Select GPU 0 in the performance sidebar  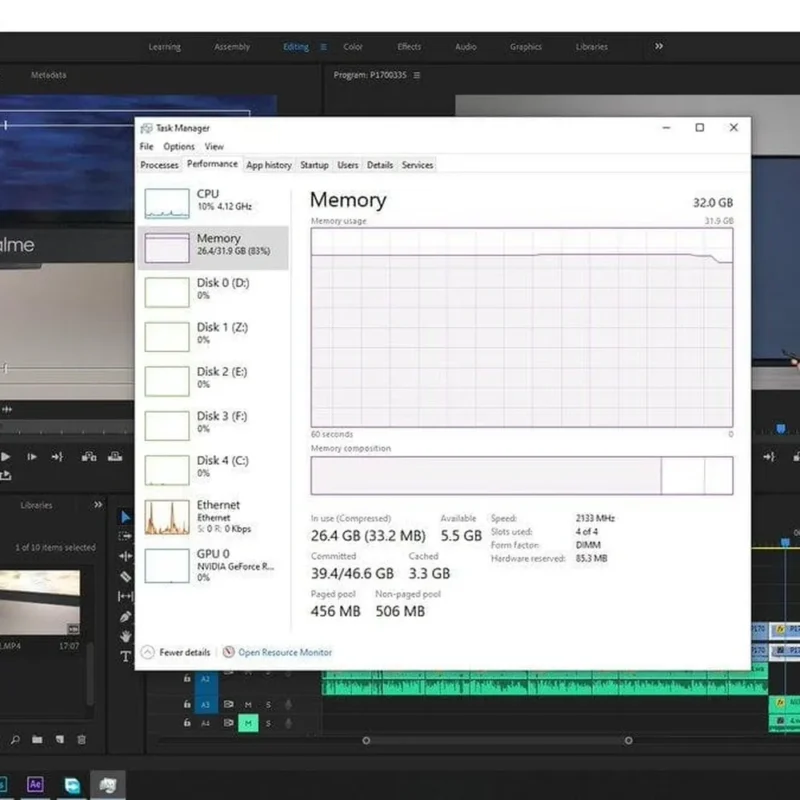point(213,565)
